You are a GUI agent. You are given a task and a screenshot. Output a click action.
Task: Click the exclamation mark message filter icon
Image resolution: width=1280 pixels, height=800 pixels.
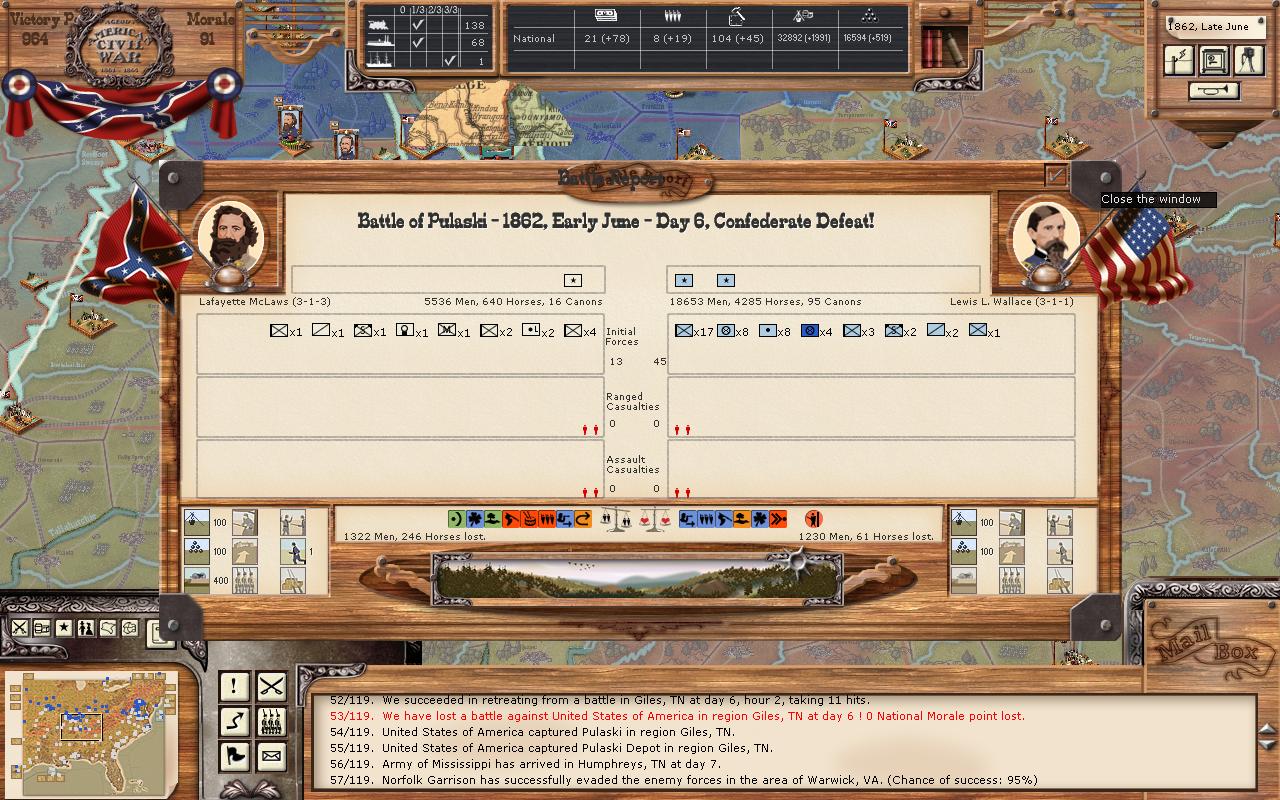(x=234, y=686)
